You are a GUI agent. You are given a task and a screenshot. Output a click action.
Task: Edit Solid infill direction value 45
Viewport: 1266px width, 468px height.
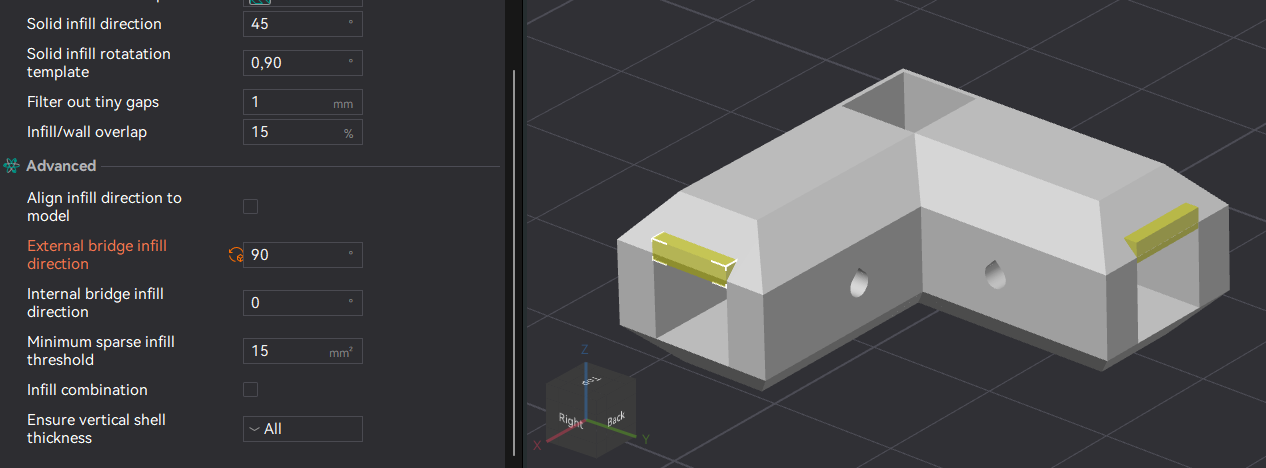coord(303,24)
